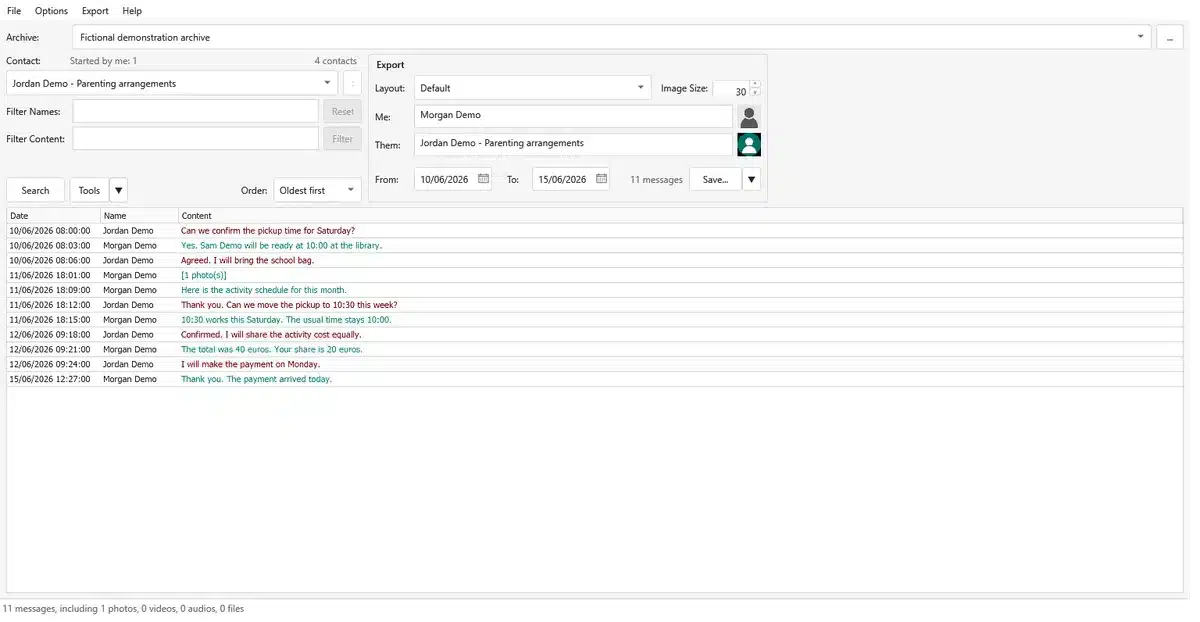The image size is (1200, 622).
Task: Select message 'Can we confirm the pickup time for Saturday?'
Action: pyautogui.click(x=594, y=230)
